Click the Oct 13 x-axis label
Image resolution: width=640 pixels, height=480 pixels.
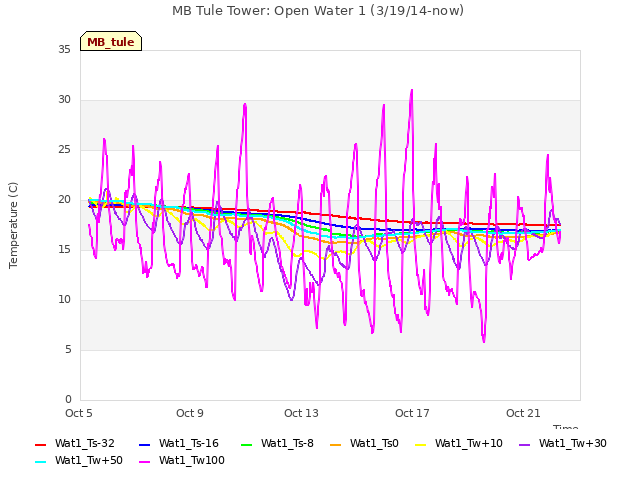pos(301,413)
